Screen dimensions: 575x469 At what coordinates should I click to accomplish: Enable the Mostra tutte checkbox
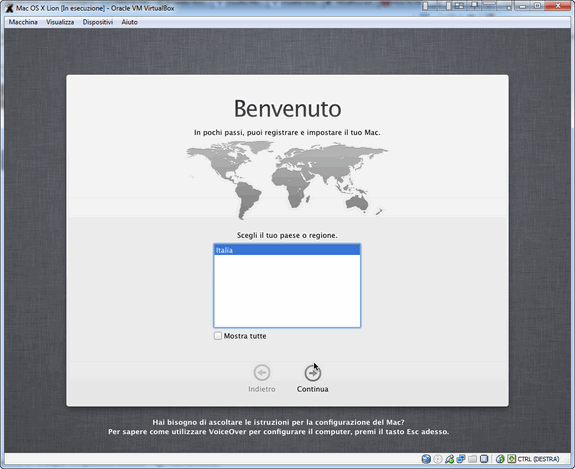click(218, 336)
